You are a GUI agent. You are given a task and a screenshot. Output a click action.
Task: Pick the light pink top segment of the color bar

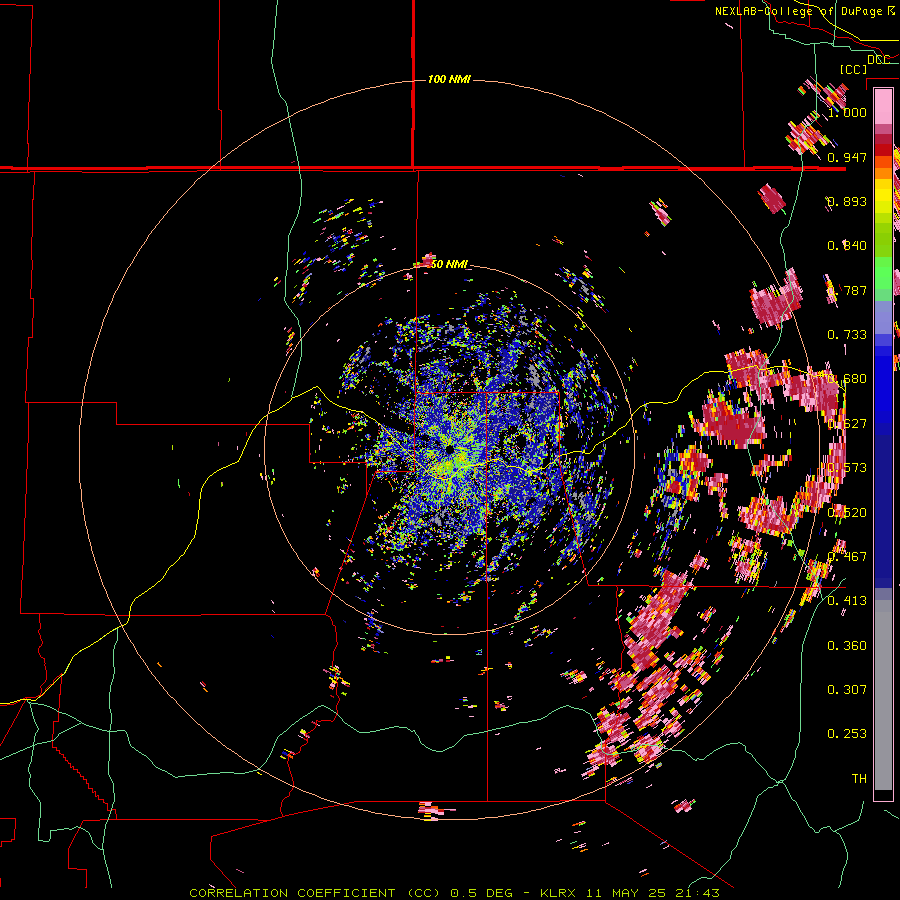pos(883,106)
